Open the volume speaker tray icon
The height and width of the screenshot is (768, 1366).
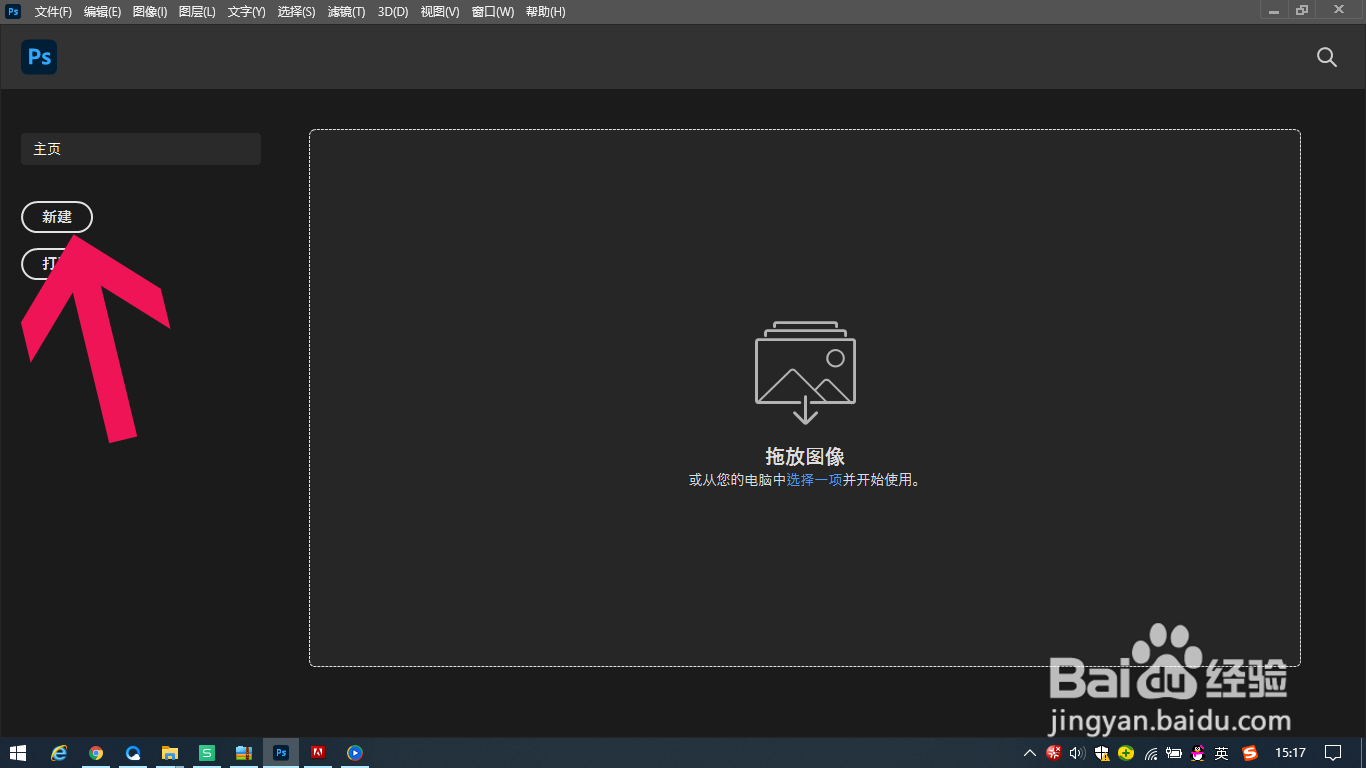1078,753
